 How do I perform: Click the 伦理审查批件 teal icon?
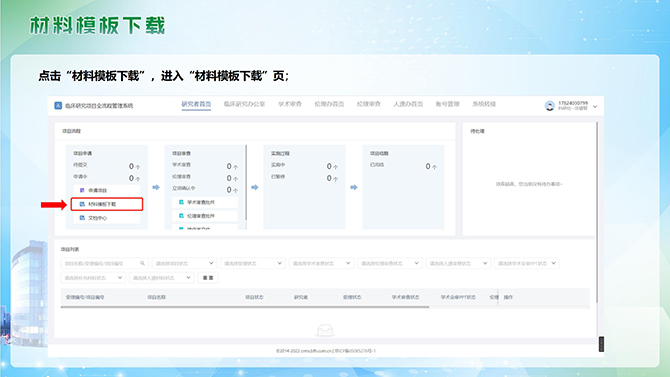[181, 216]
